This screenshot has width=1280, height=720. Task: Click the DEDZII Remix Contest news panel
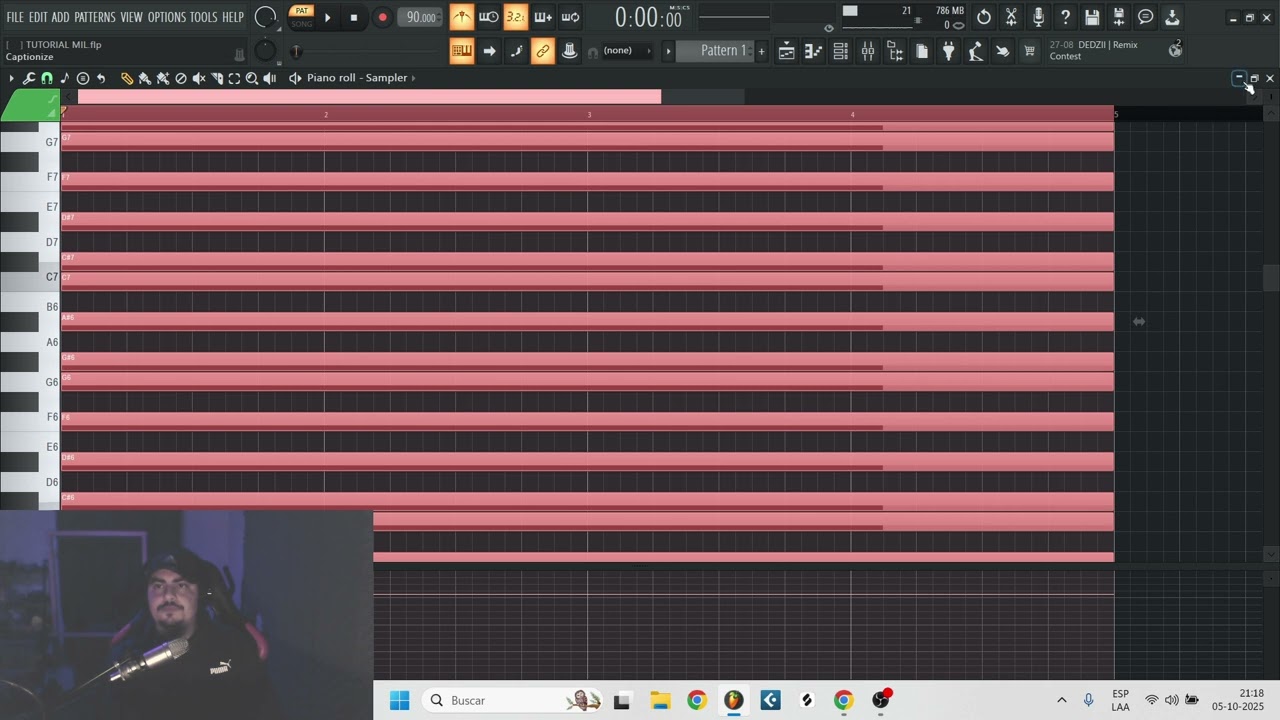(x=1116, y=51)
